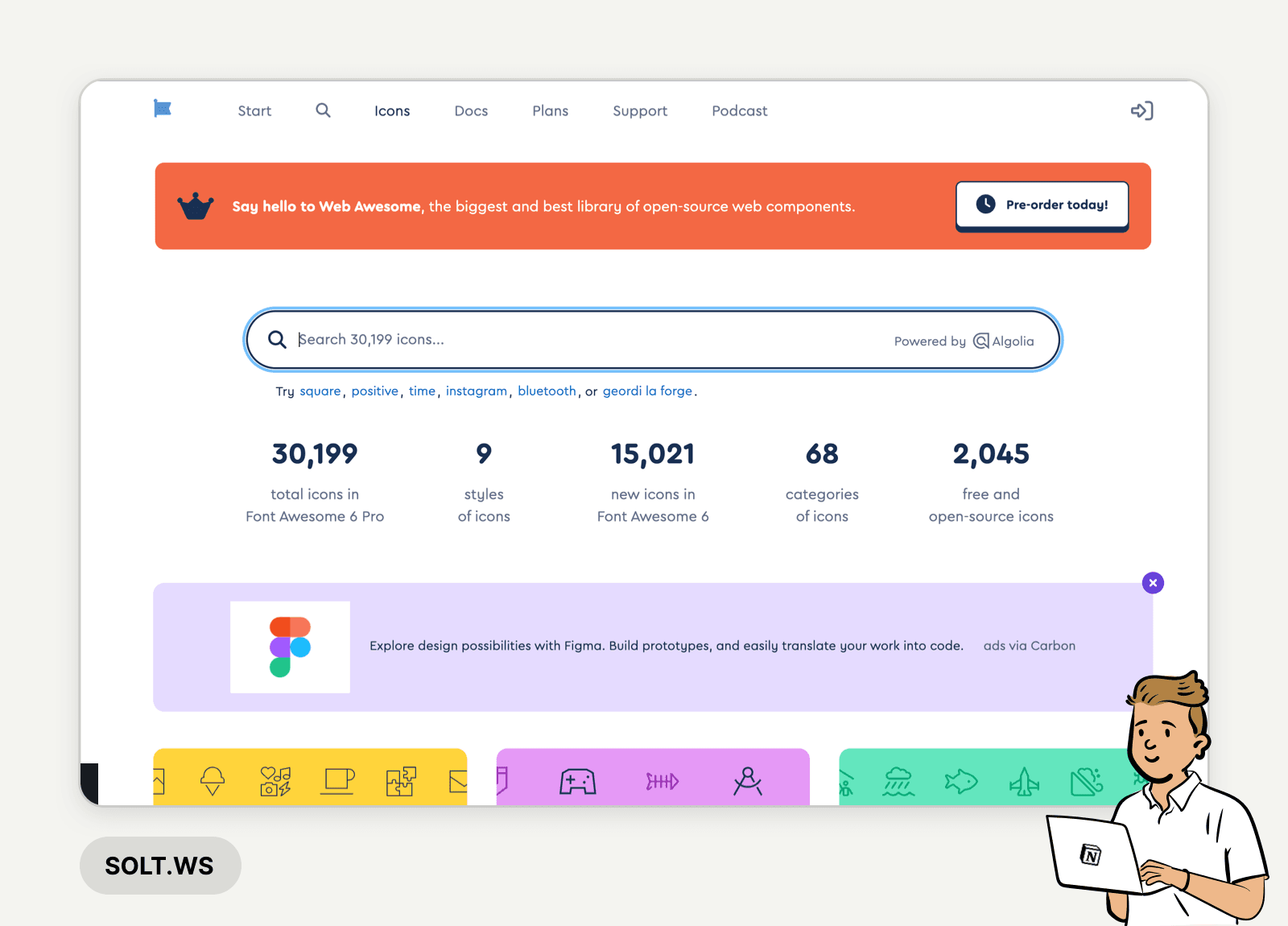This screenshot has width=1288, height=926.
Task: Select the ice cream cone icon
Action: pyautogui.click(x=213, y=780)
